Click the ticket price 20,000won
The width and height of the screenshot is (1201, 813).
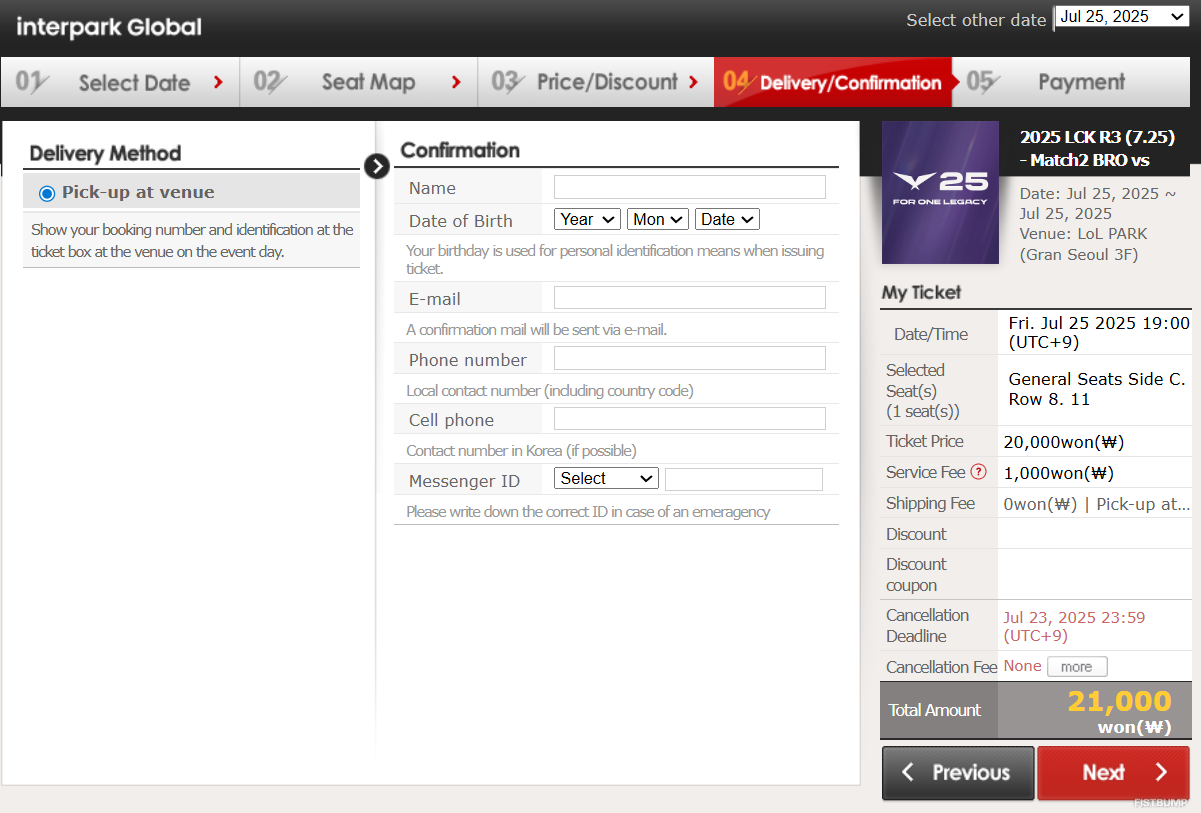(1065, 442)
